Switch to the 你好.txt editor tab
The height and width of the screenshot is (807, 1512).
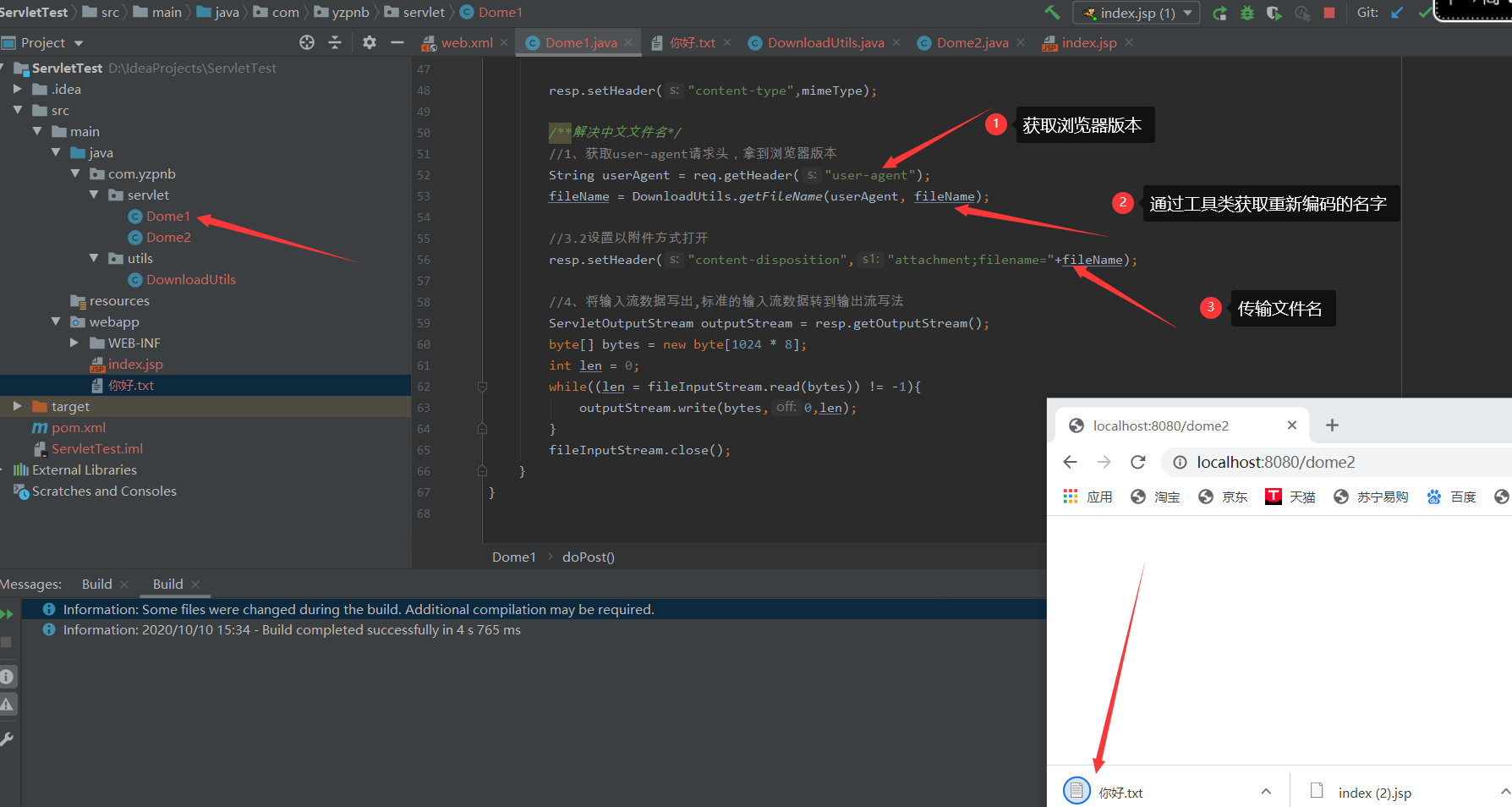pos(692,42)
